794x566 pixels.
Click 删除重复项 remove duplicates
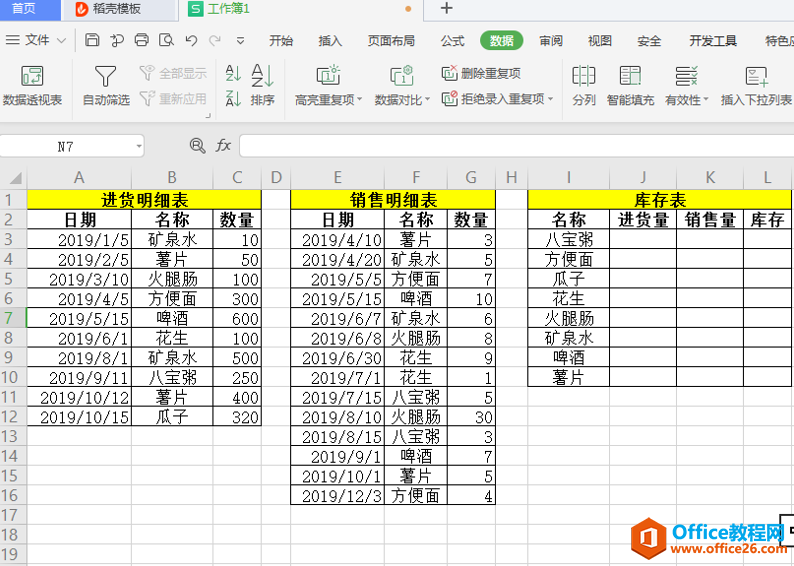tap(481, 73)
